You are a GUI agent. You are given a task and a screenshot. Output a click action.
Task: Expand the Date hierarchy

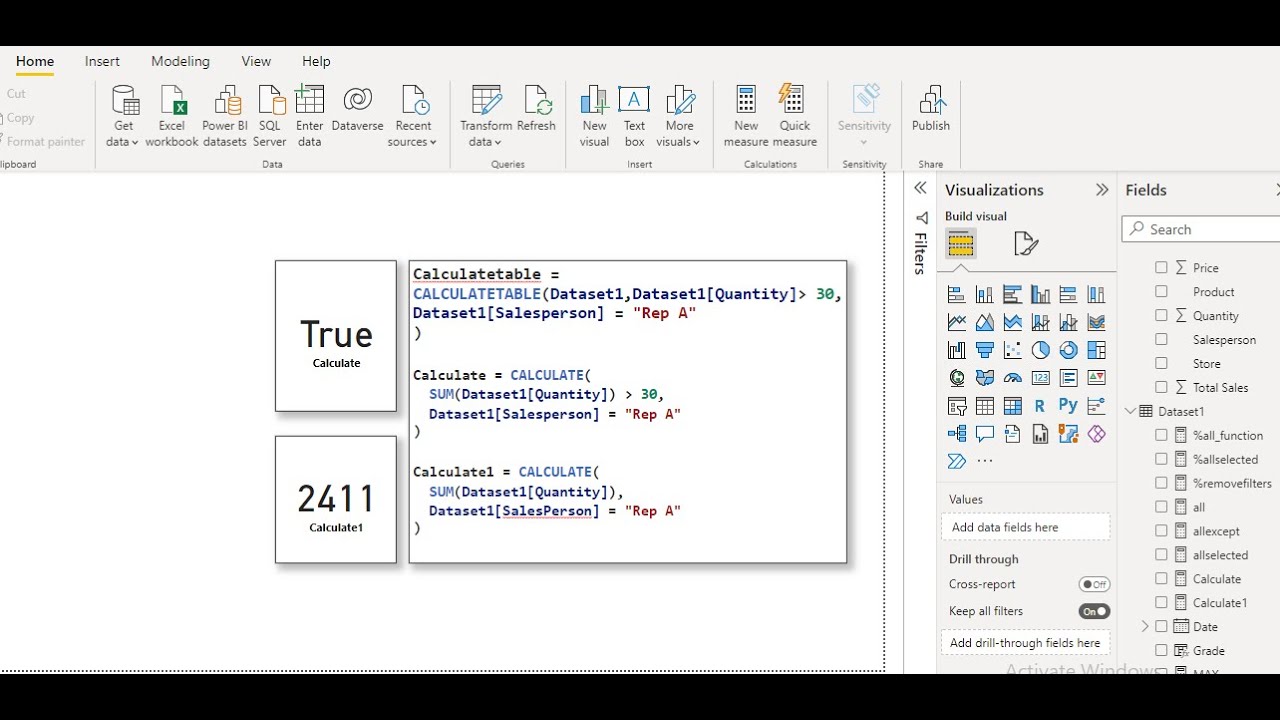click(1145, 627)
